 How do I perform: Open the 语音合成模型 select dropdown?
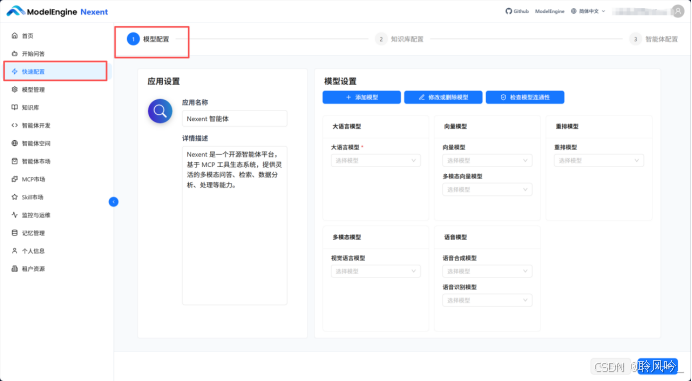(487, 271)
